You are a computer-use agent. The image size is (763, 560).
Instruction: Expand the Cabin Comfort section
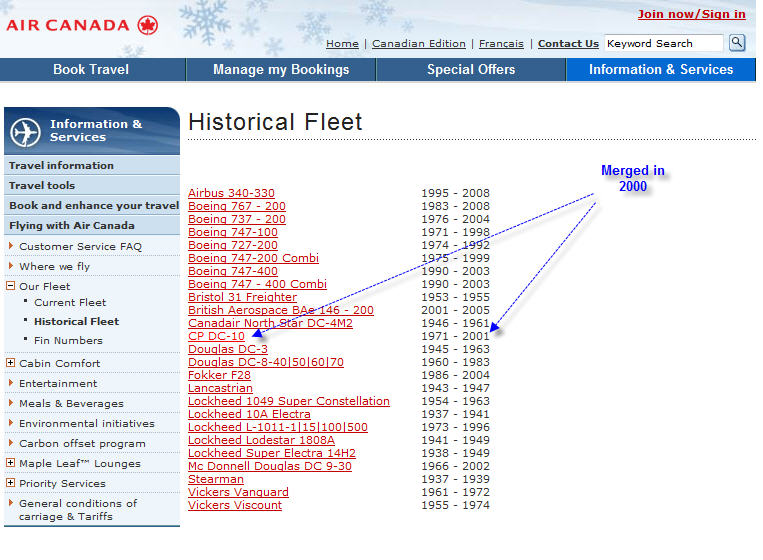coord(10,362)
